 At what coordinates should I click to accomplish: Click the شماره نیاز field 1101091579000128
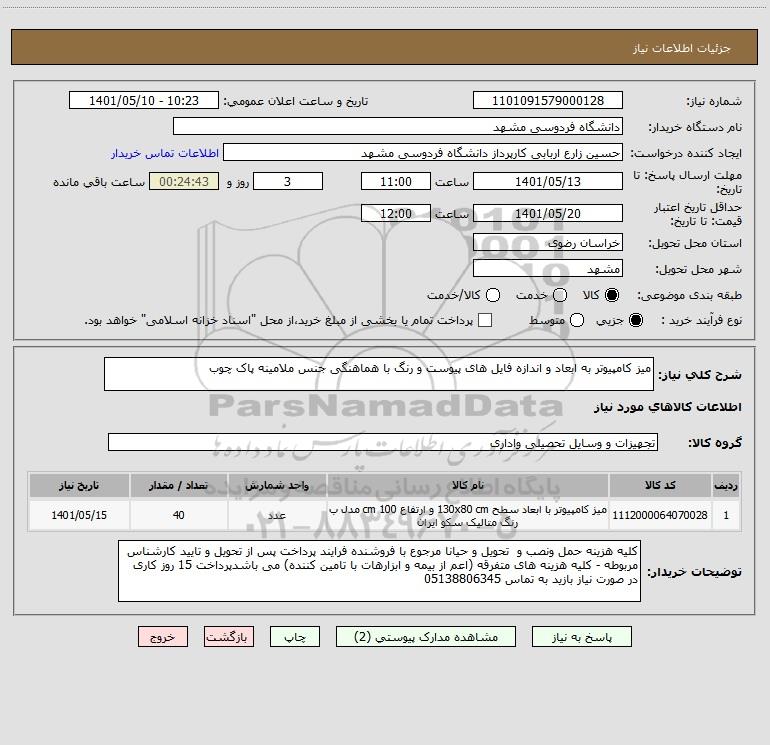pyautogui.click(x=548, y=101)
